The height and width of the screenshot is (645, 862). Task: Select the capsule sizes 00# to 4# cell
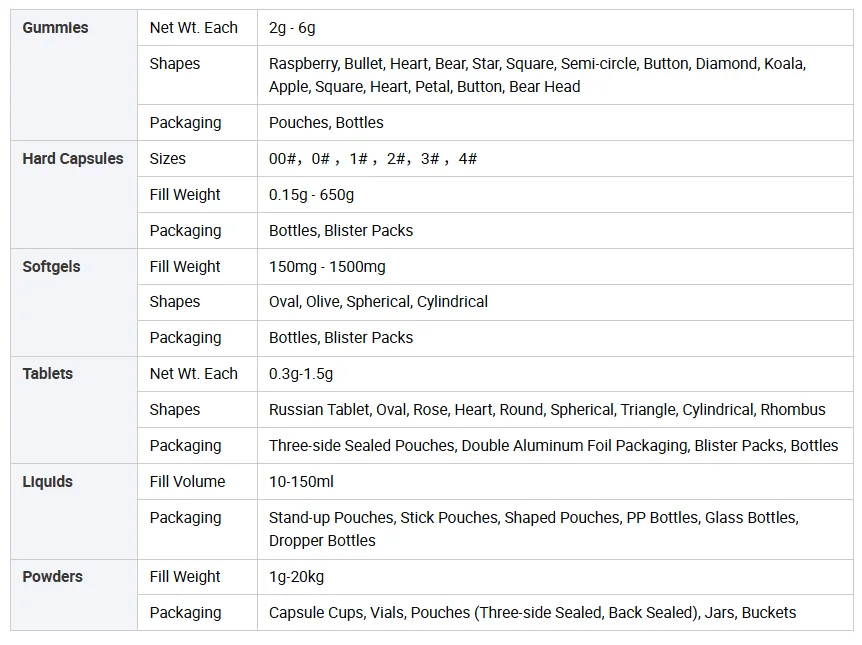555,158
